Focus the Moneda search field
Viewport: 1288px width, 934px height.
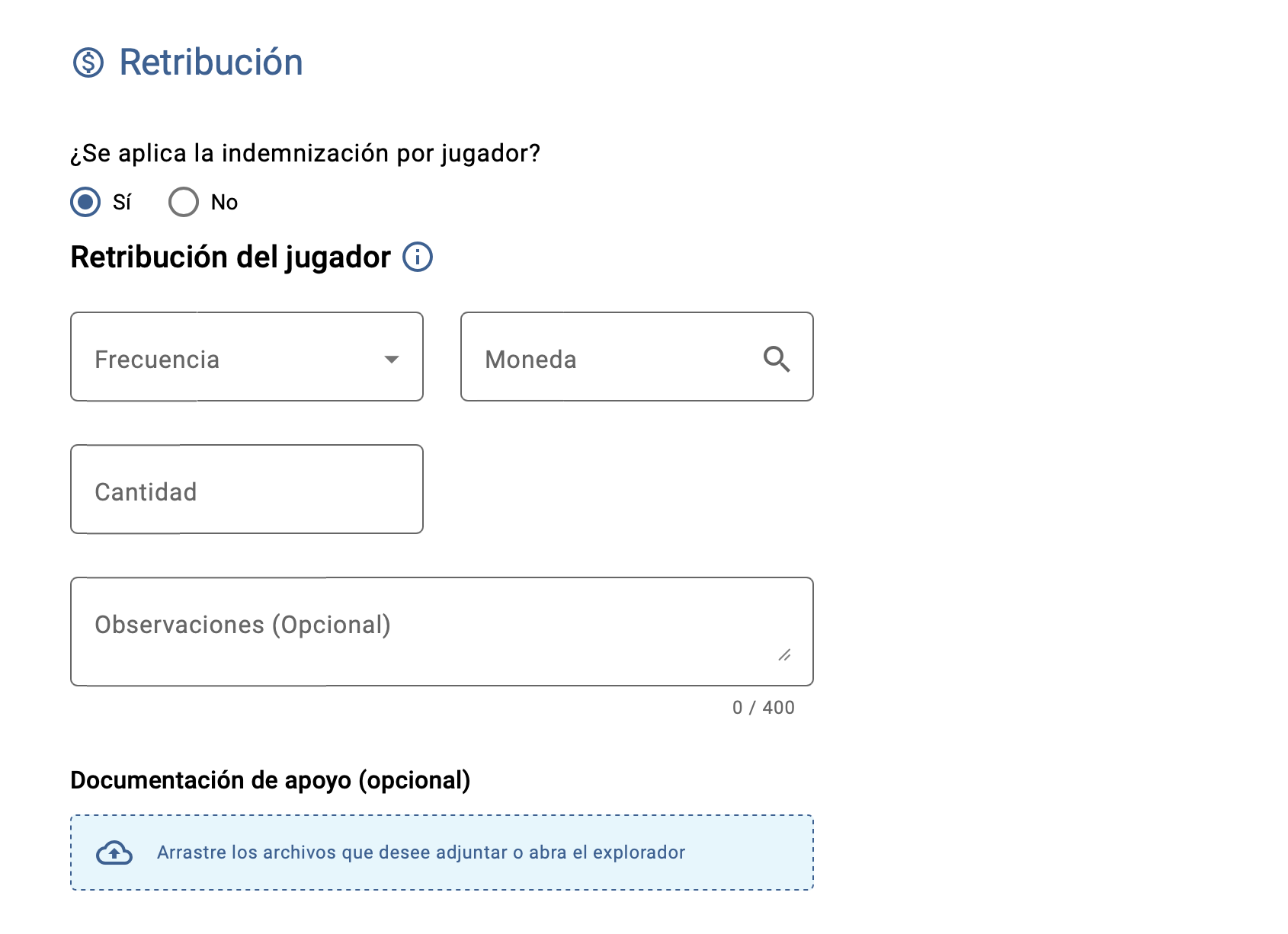(637, 357)
